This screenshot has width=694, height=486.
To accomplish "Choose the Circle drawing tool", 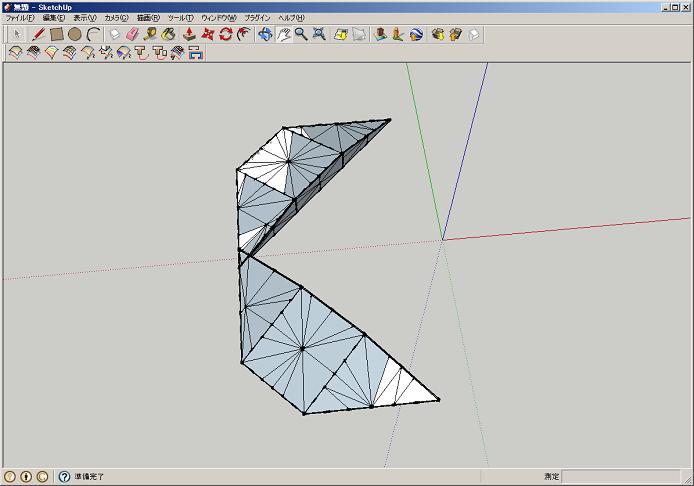I will point(75,34).
